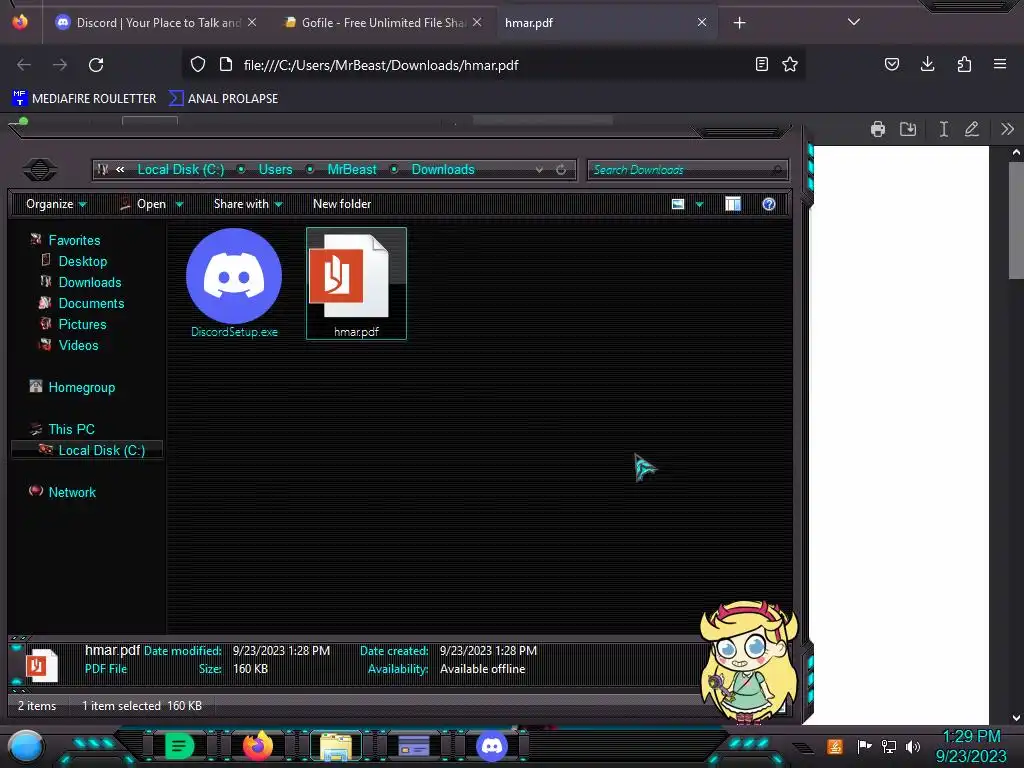The image size is (1024, 768).
Task: Open the Firefox extensions puzzle icon
Action: (964, 64)
